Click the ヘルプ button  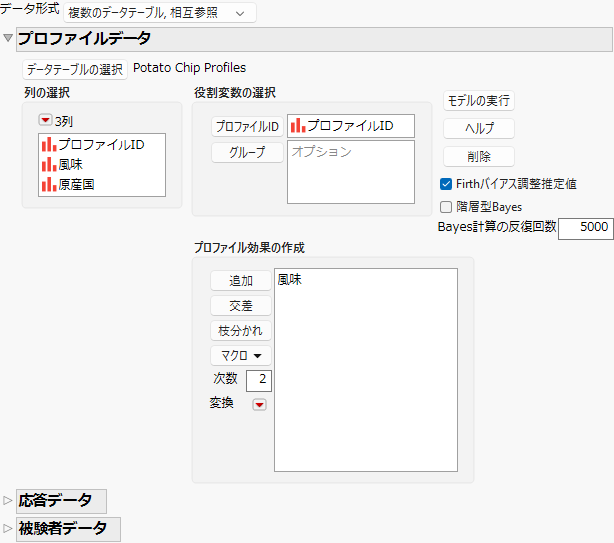pos(479,128)
